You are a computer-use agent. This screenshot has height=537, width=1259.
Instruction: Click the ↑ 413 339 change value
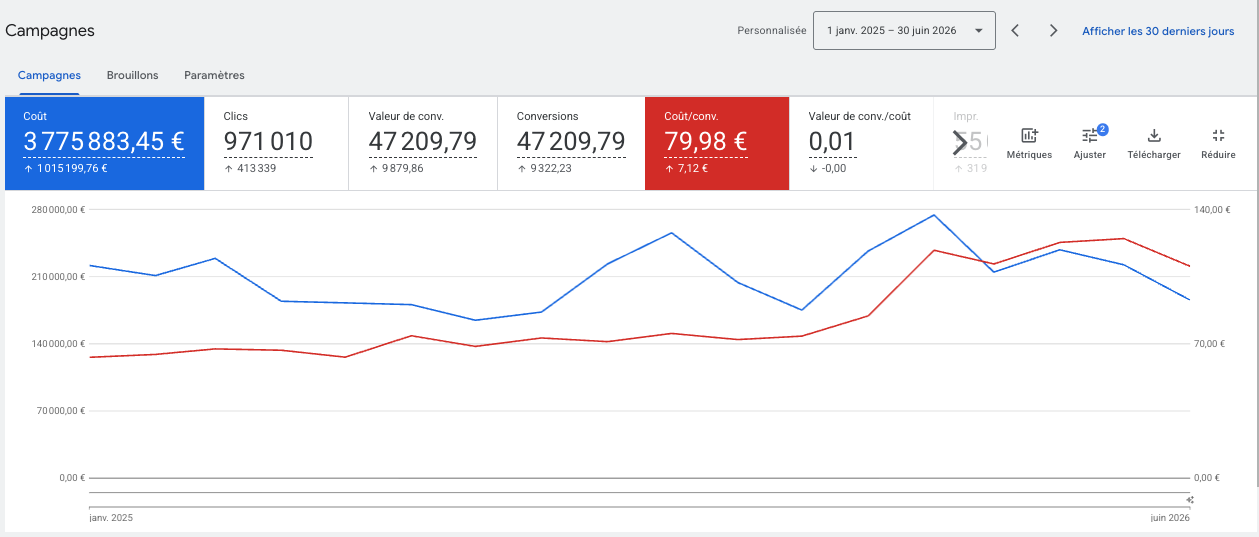pos(250,168)
